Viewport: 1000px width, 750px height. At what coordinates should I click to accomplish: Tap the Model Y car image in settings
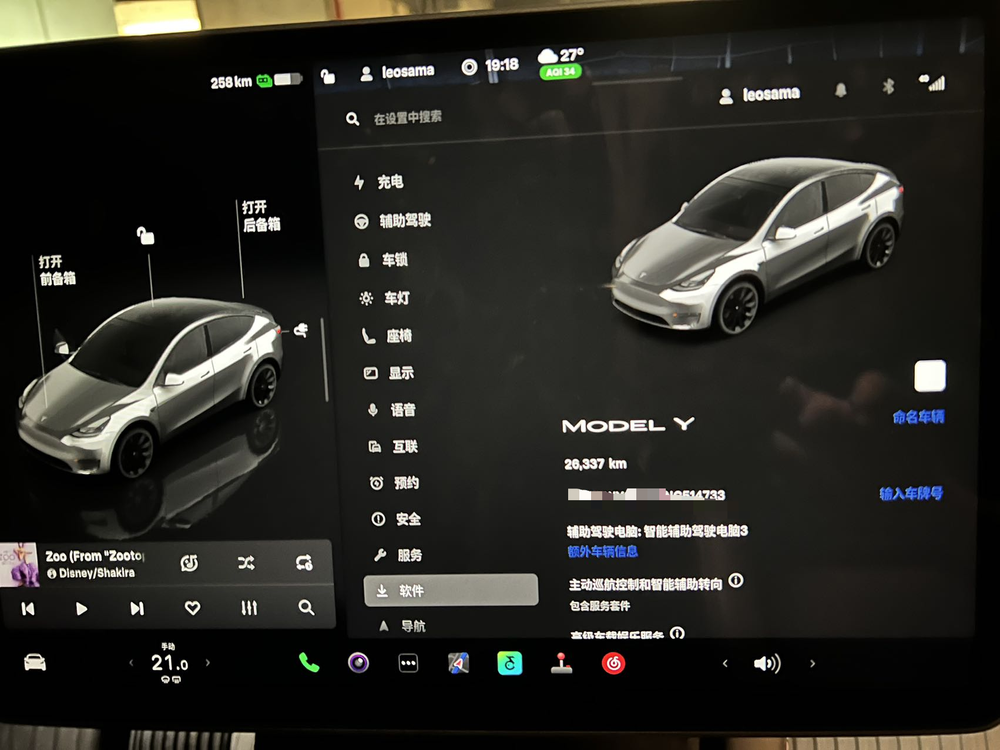[758, 246]
